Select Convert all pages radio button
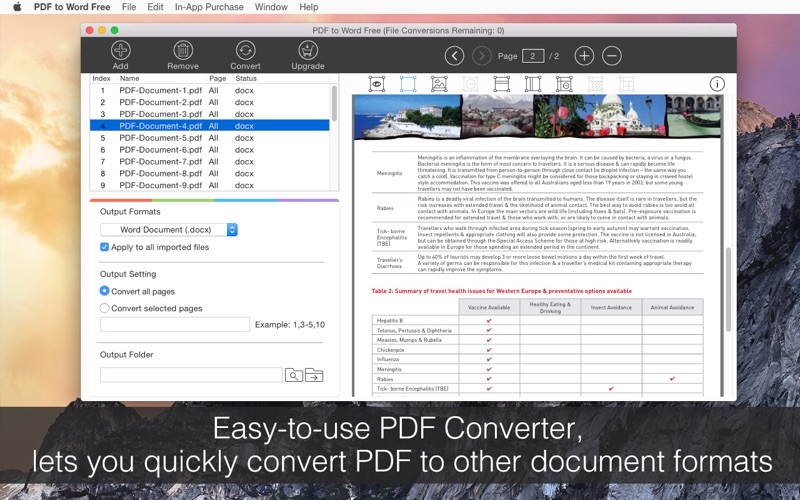The width and height of the screenshot is (800, 500). click(x=105, y=291)
